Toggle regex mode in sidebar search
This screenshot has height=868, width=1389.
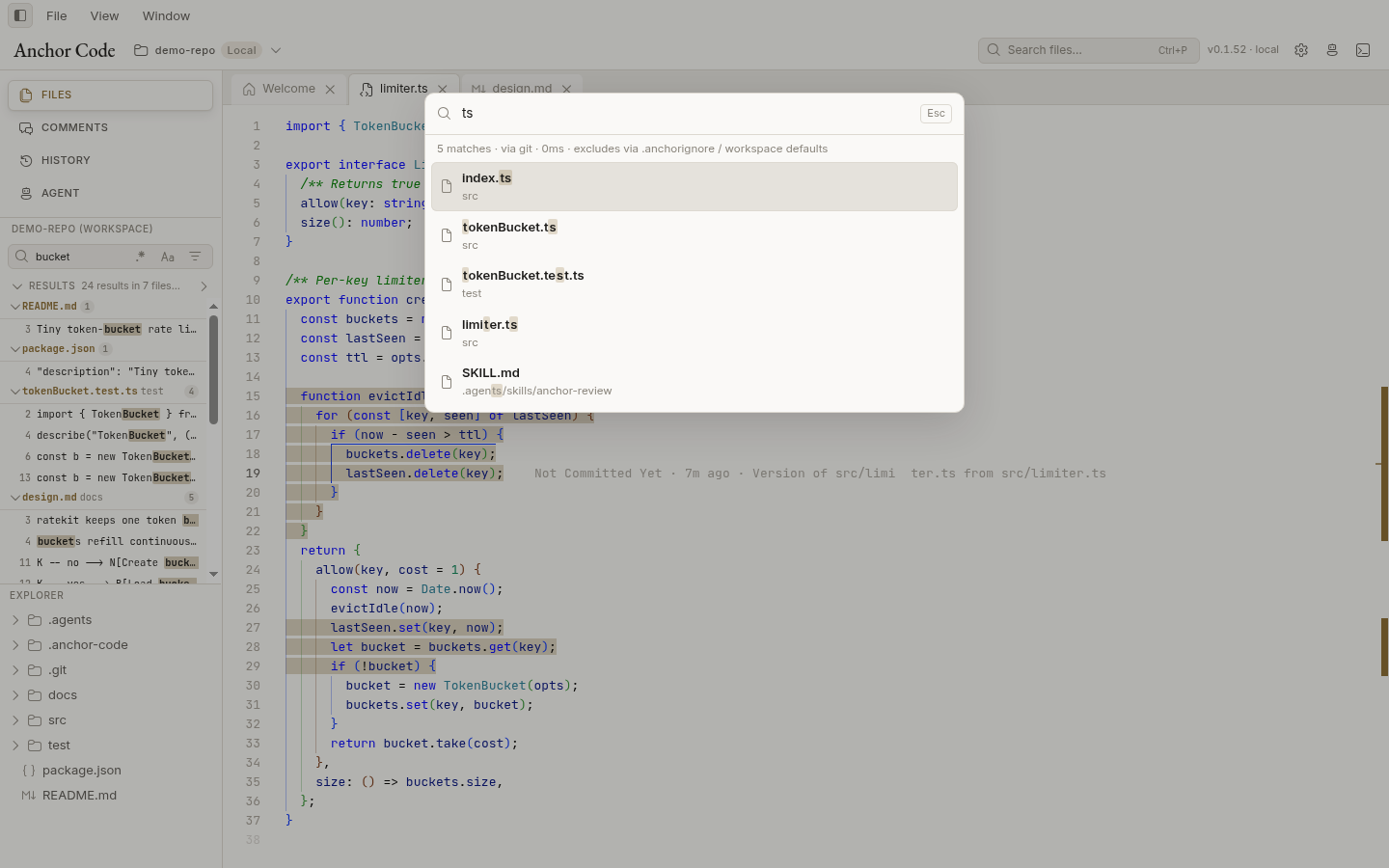[x=141, y=257]
